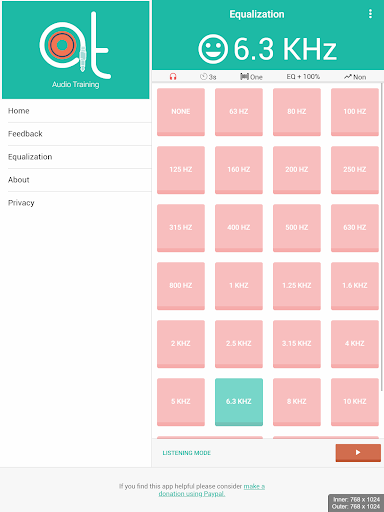Tap the 3s timer clock icon
The width and height of the screenshot is (384, 512).
click(203, 77)
